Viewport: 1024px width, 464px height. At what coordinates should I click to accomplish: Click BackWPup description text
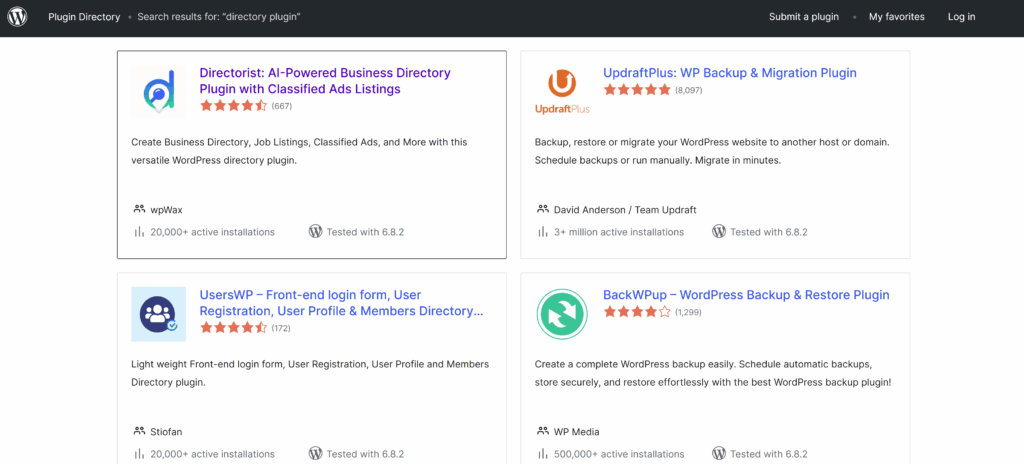[x=713, y=373]
